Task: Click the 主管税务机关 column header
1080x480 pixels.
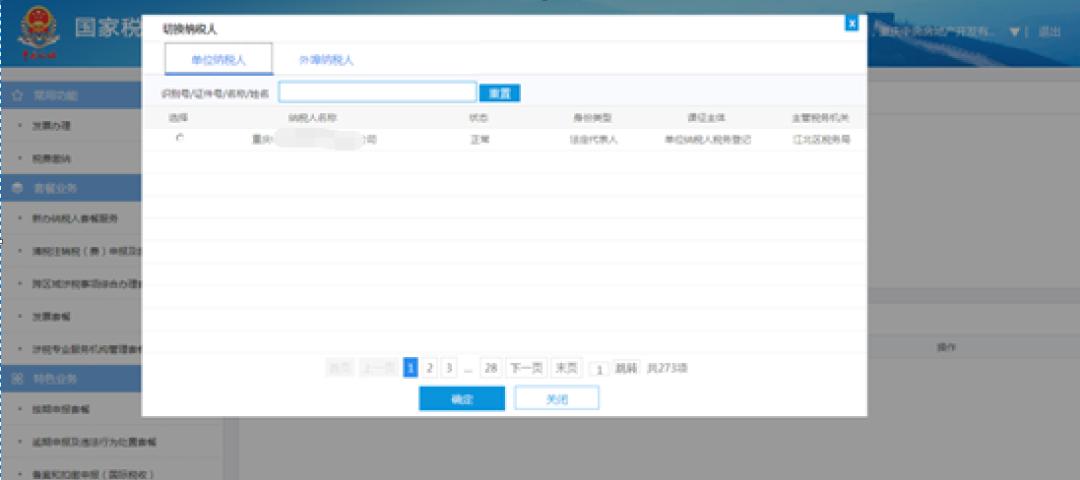Action: pos(820,118)
